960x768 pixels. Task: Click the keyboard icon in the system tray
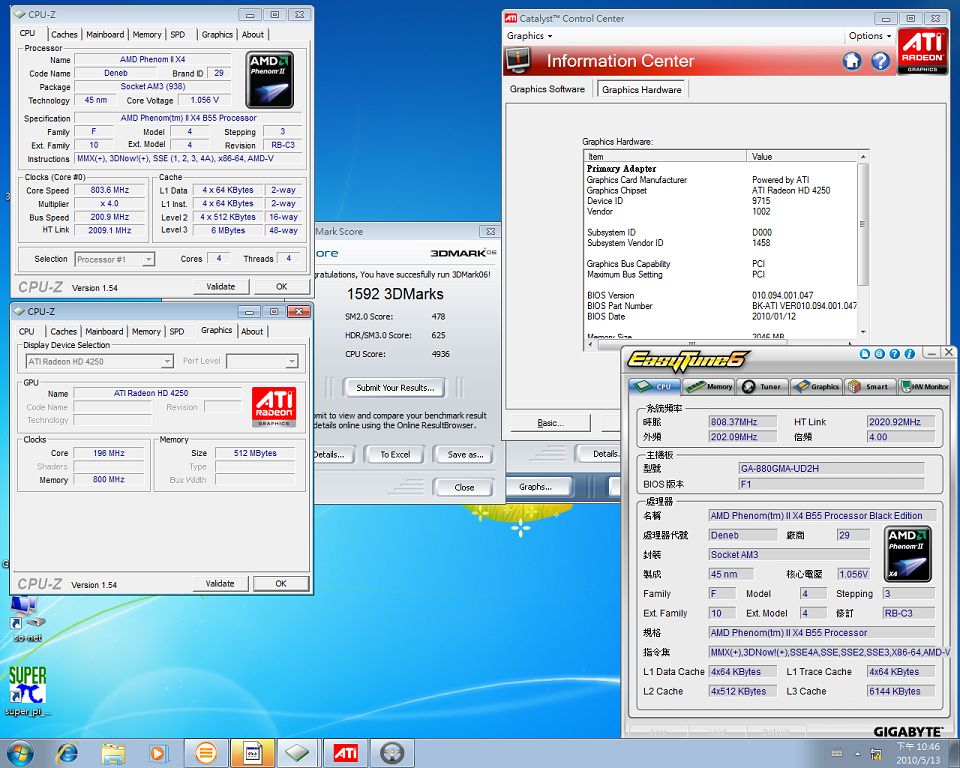click(x=837, y=753)
